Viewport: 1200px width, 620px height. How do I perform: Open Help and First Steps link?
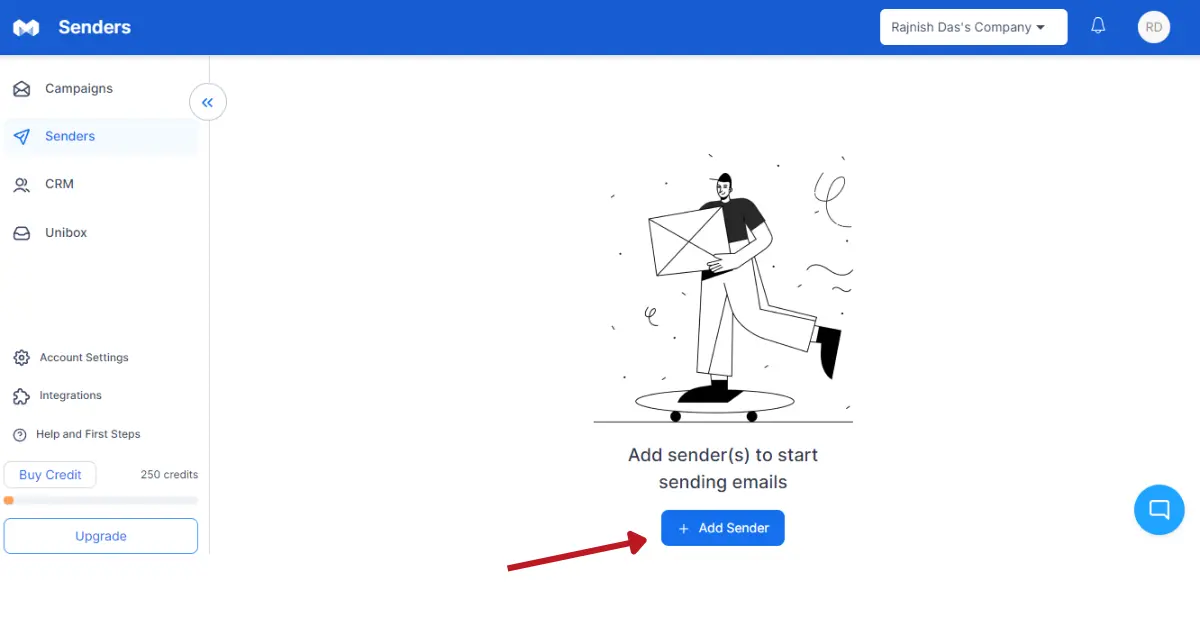point(88,435)
